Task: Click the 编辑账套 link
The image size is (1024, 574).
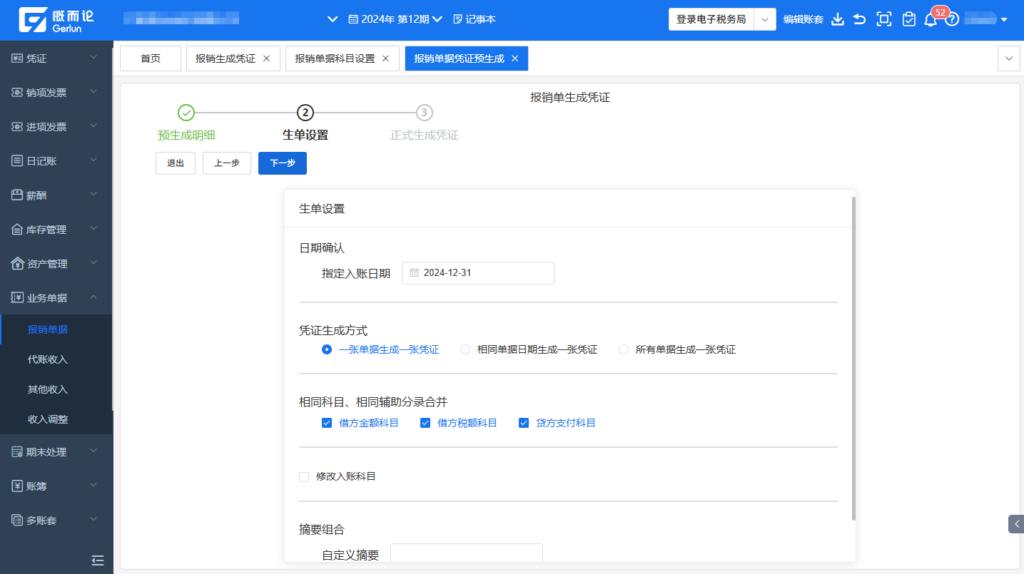Action: 803,19
